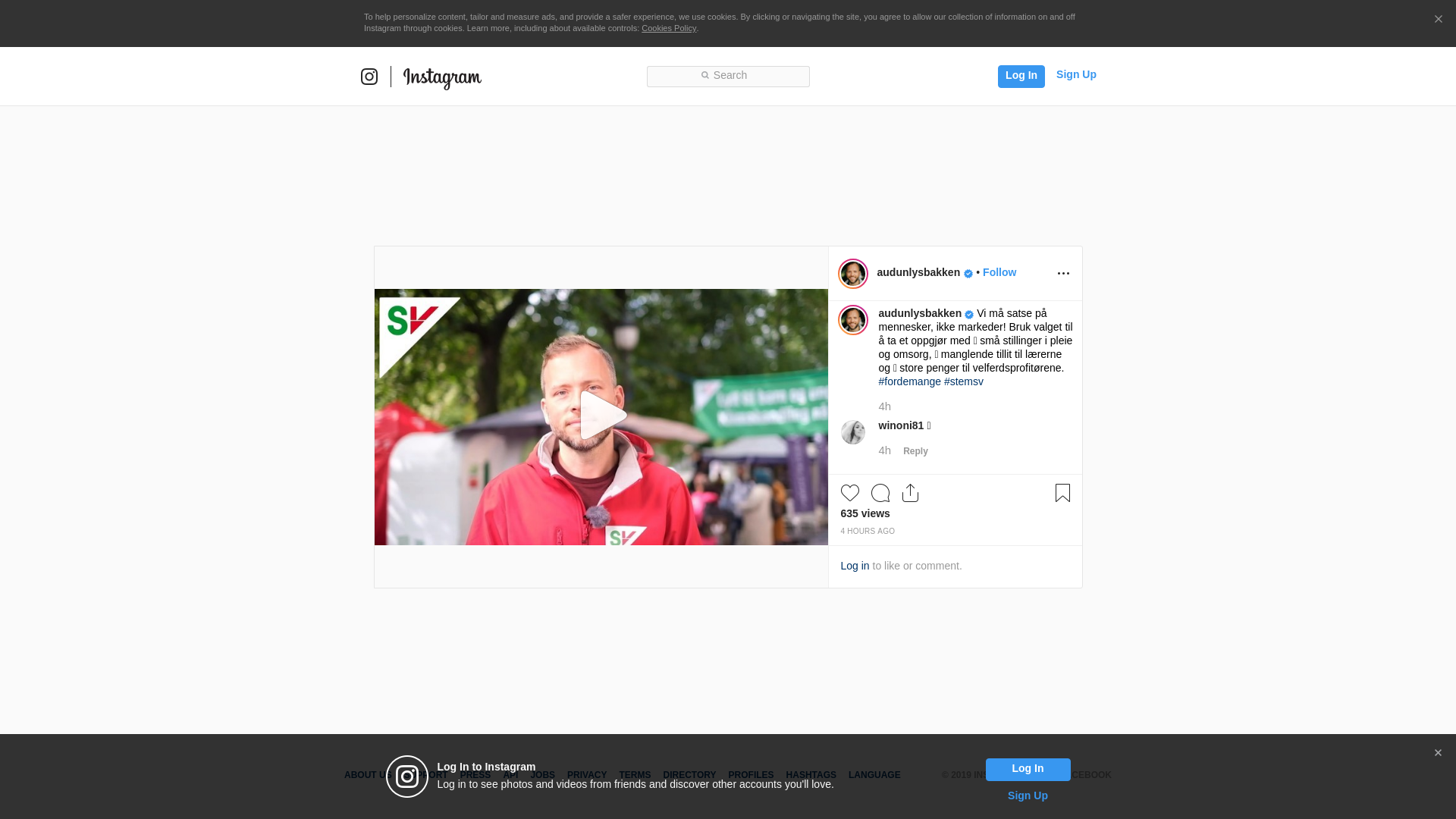Close the Log In to Instagram banner
This screenshot has height=819, width=1456.
tap(1438, 753)
